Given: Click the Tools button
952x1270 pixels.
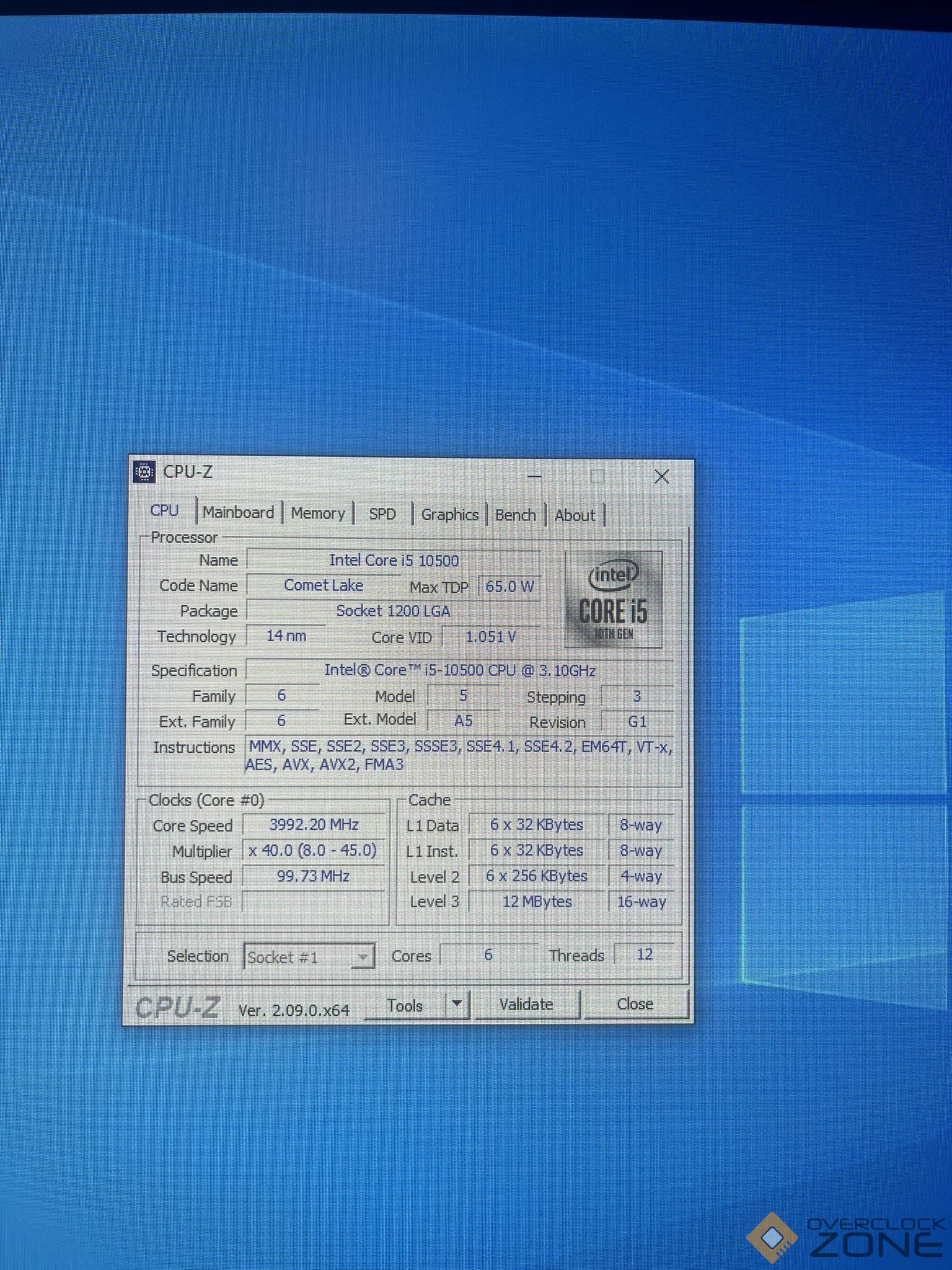Looking at the screenshot, I should 405,1005.
